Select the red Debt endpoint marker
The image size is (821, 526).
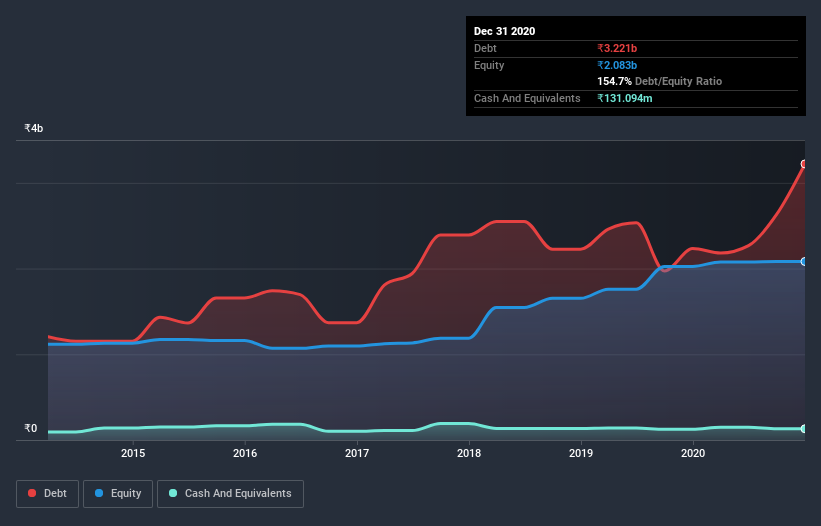click(x=804, y=164)
